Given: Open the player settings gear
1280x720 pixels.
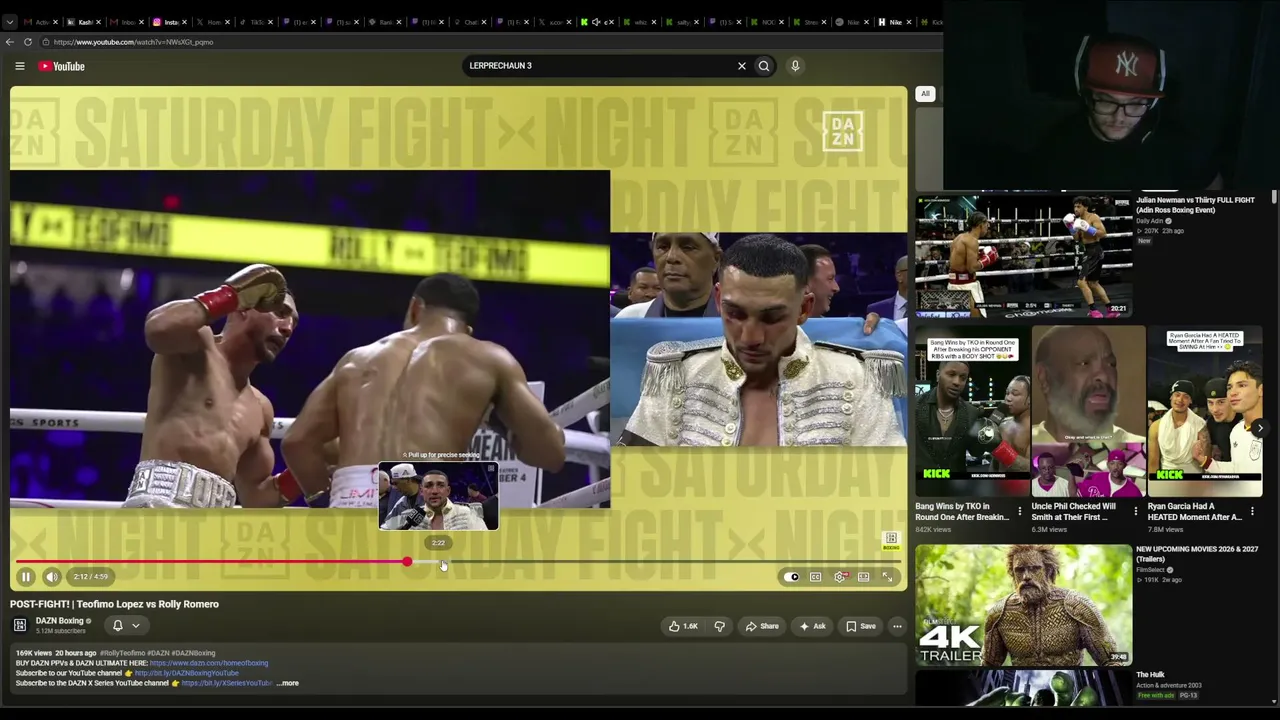Looking at the screenshot, I should [x=840, y=577].
